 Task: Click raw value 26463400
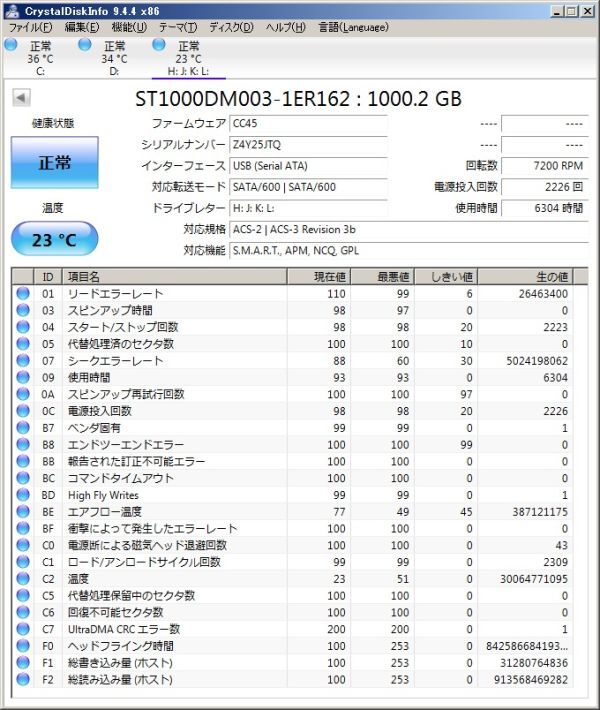(x=543, y=293)
